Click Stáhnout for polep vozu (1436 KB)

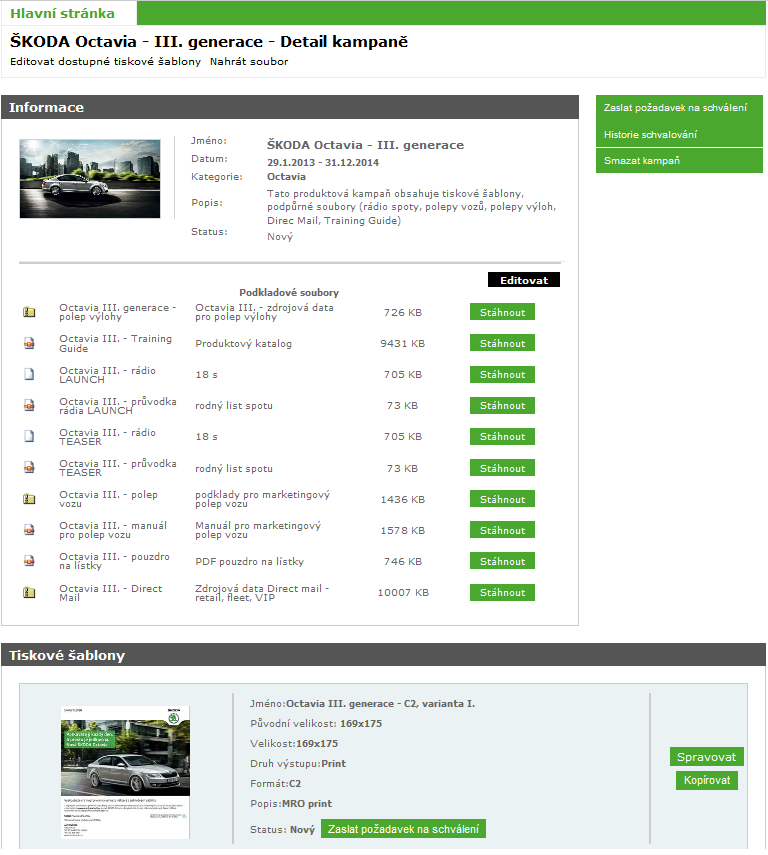point(502,499)
